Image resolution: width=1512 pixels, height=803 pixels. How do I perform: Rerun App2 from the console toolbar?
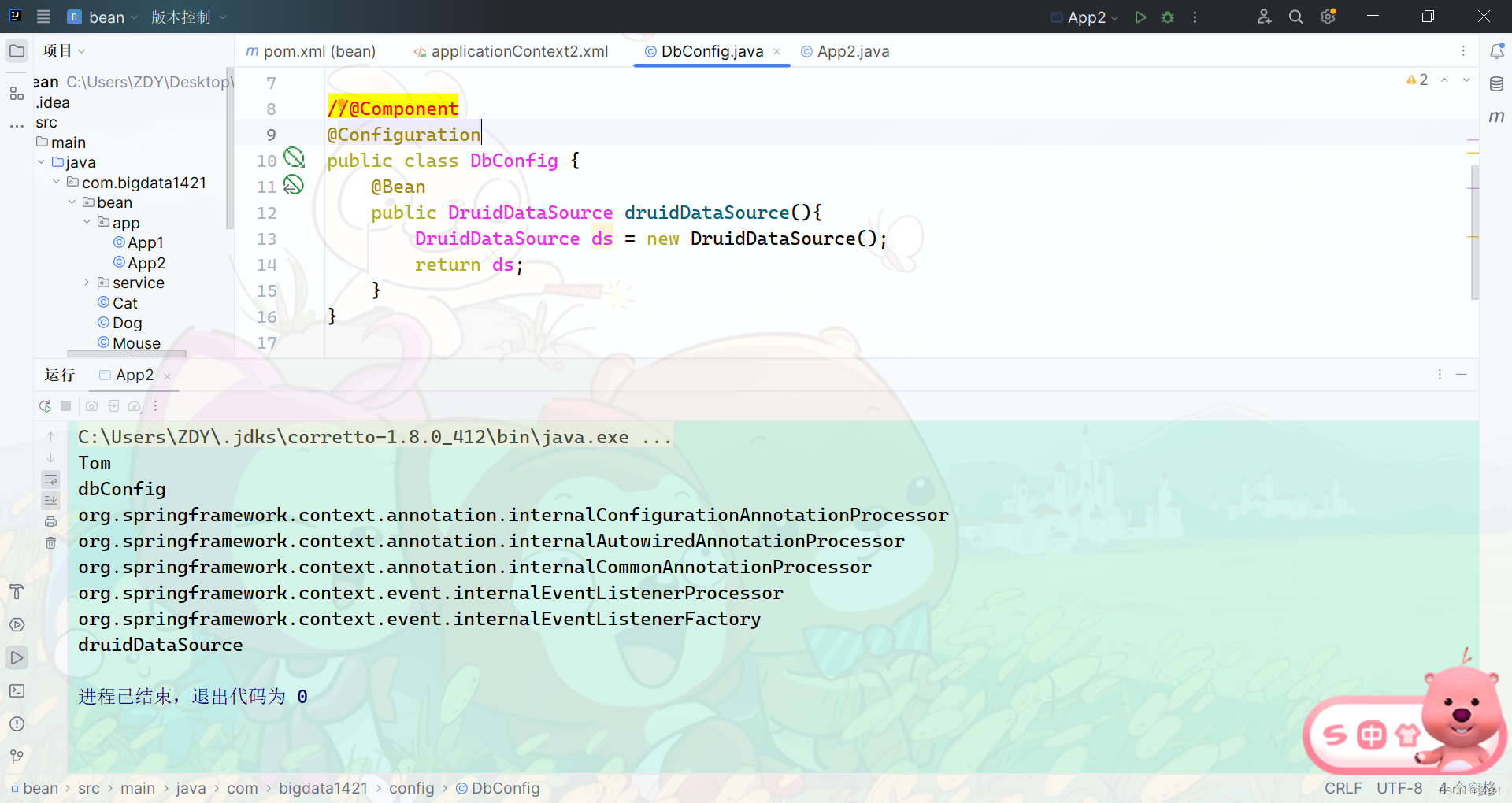45,405
